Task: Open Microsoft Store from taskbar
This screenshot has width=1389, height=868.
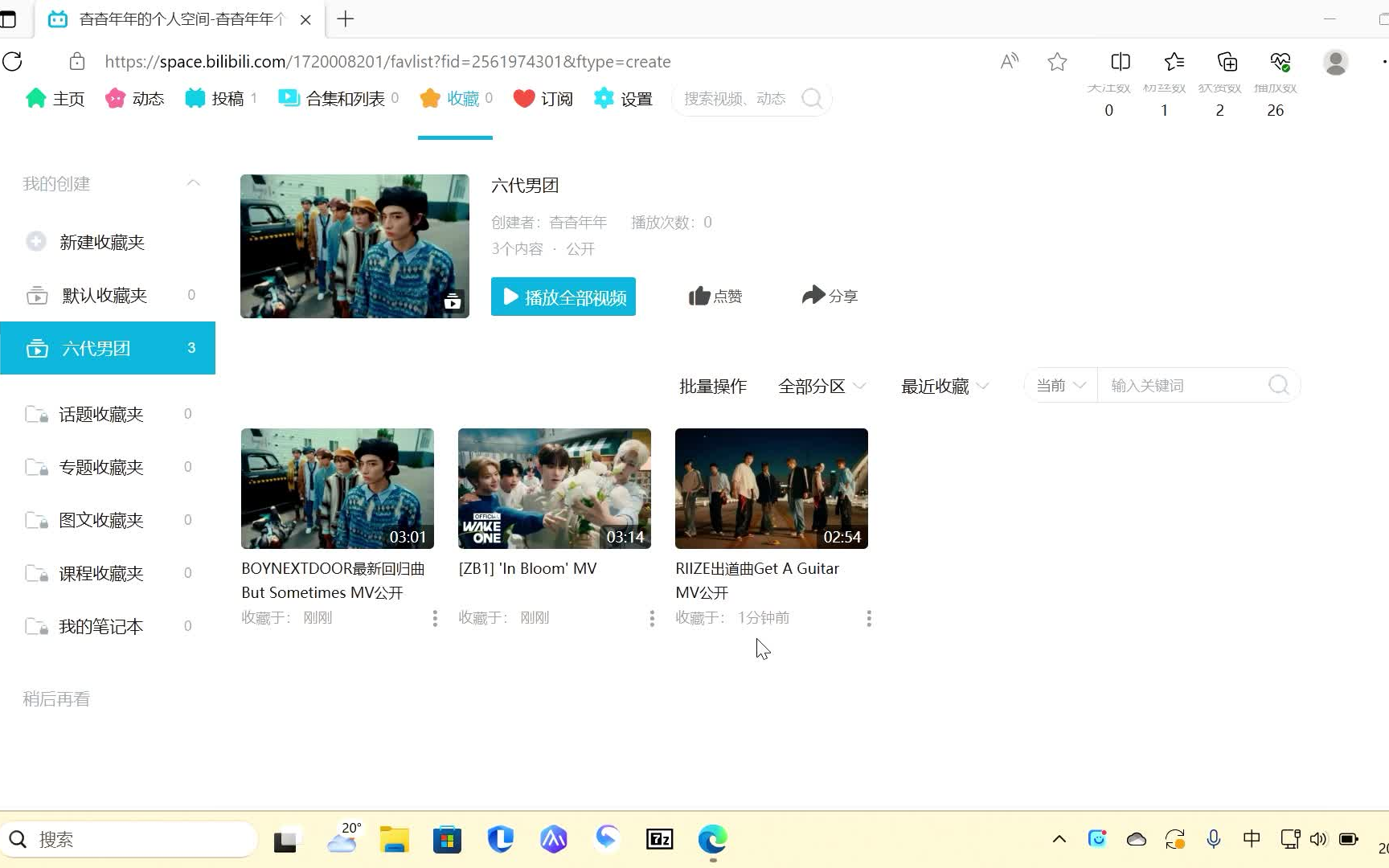Action: point(447,840)
